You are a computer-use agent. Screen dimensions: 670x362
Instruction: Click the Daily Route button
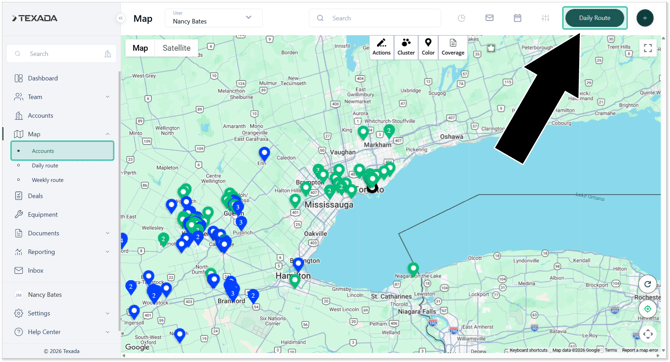pos(594,18)
